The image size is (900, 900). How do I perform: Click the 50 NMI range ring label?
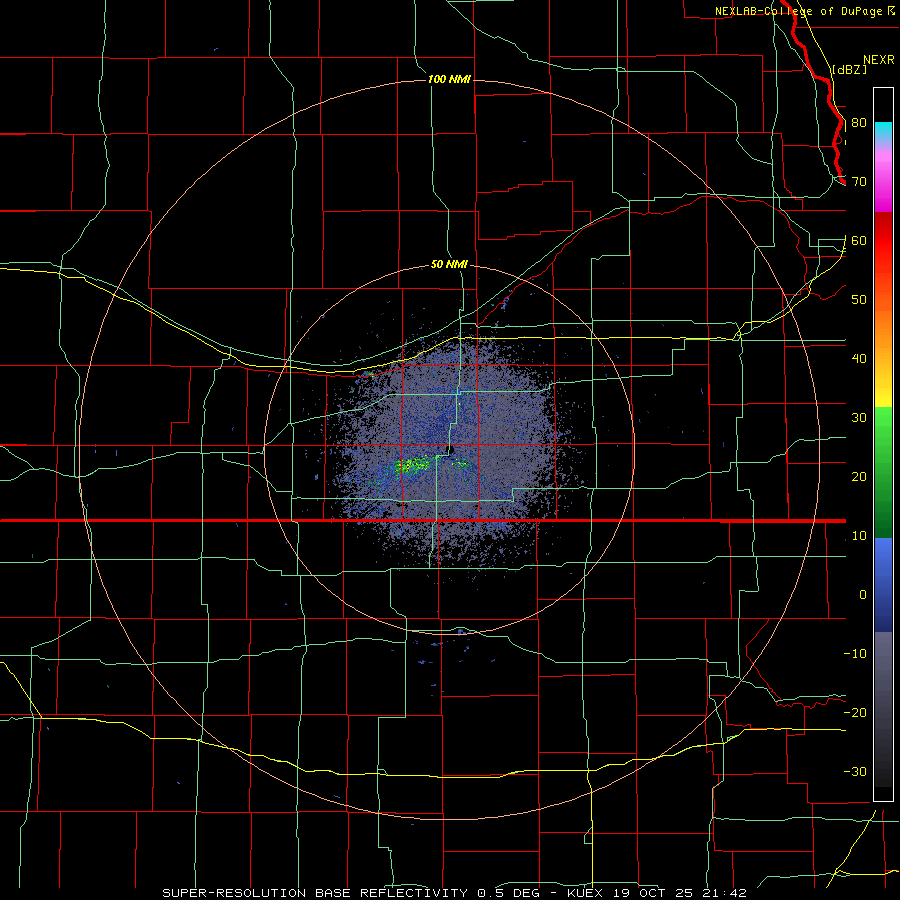coord(449,265)
